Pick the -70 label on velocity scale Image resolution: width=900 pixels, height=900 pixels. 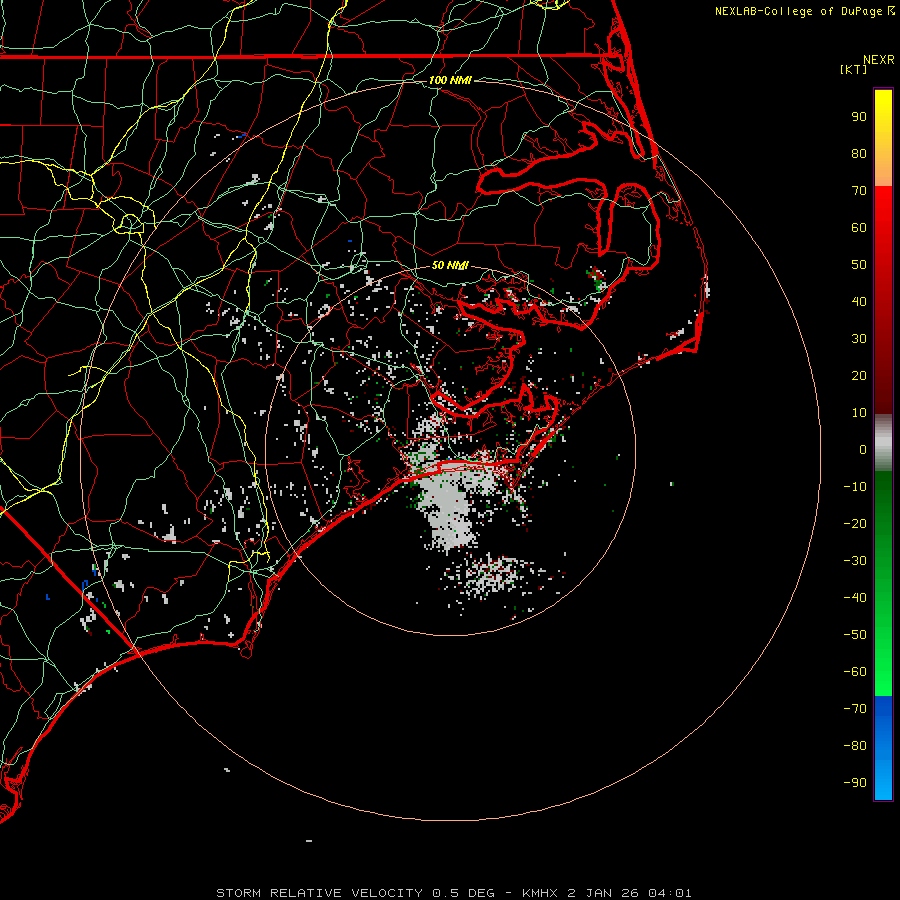coord(855,709)
